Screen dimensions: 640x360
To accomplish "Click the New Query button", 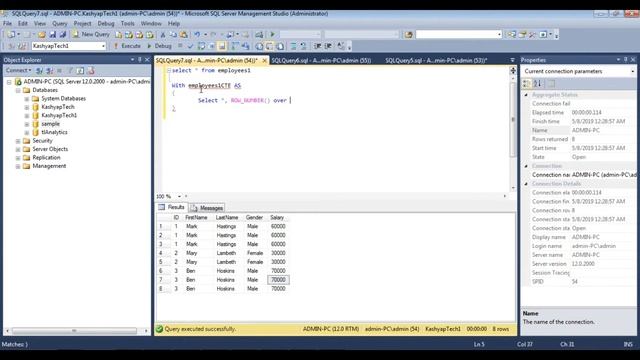I will point(91,35).
